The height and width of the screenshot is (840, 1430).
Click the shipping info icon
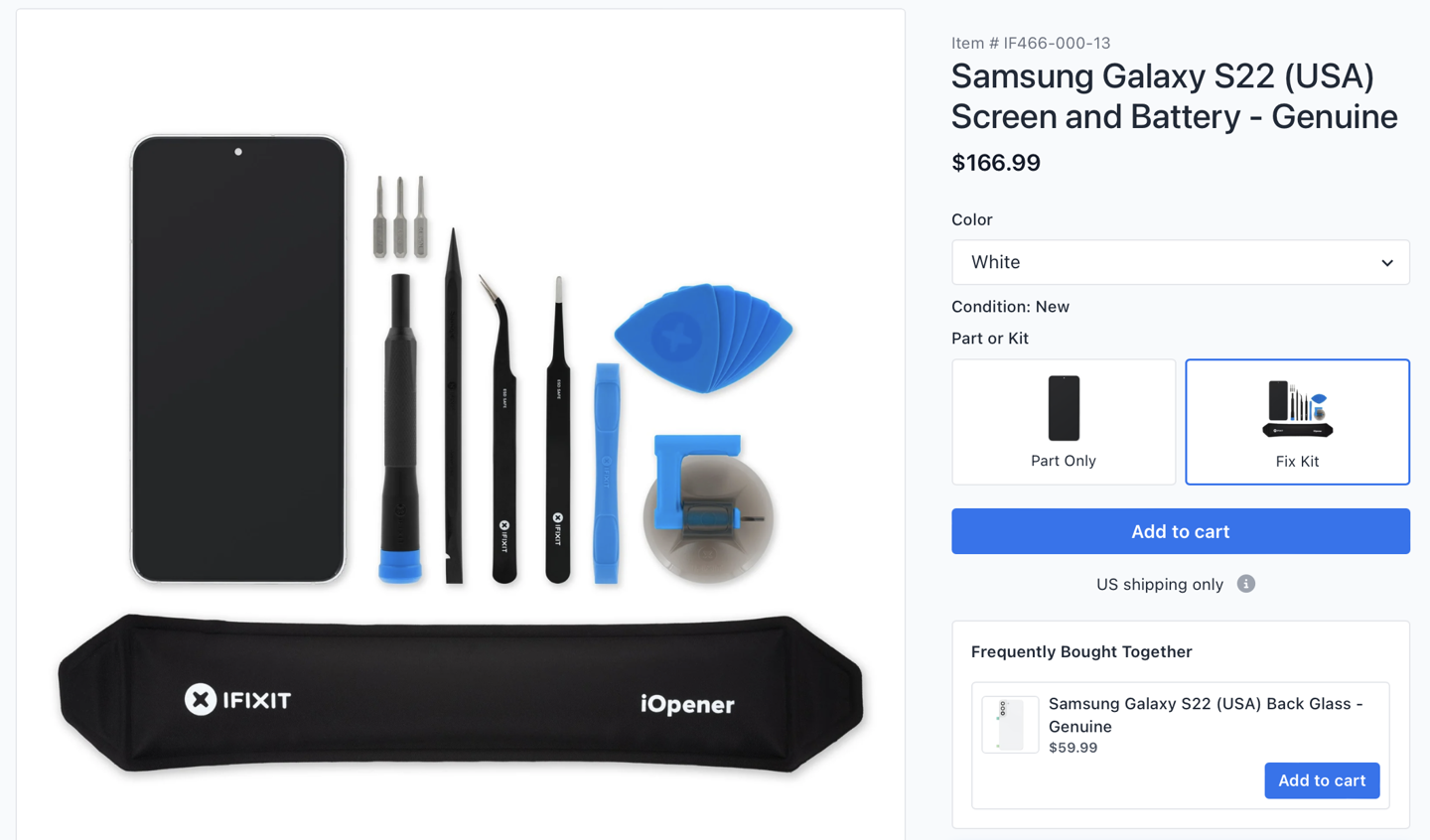1245,584
